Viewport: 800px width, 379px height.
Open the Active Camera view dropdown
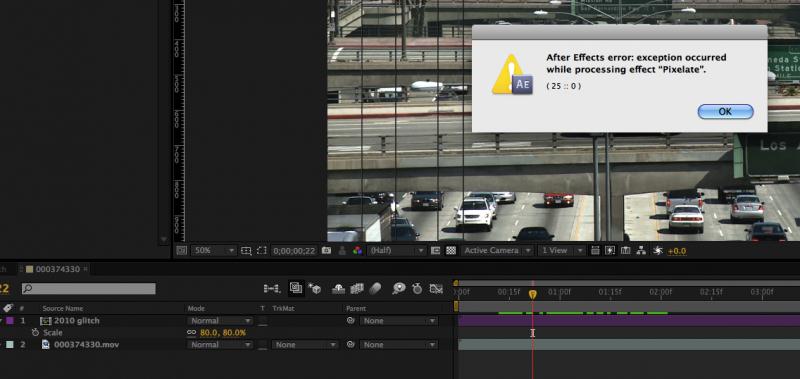pyautogui.click(x=497, y=250)
